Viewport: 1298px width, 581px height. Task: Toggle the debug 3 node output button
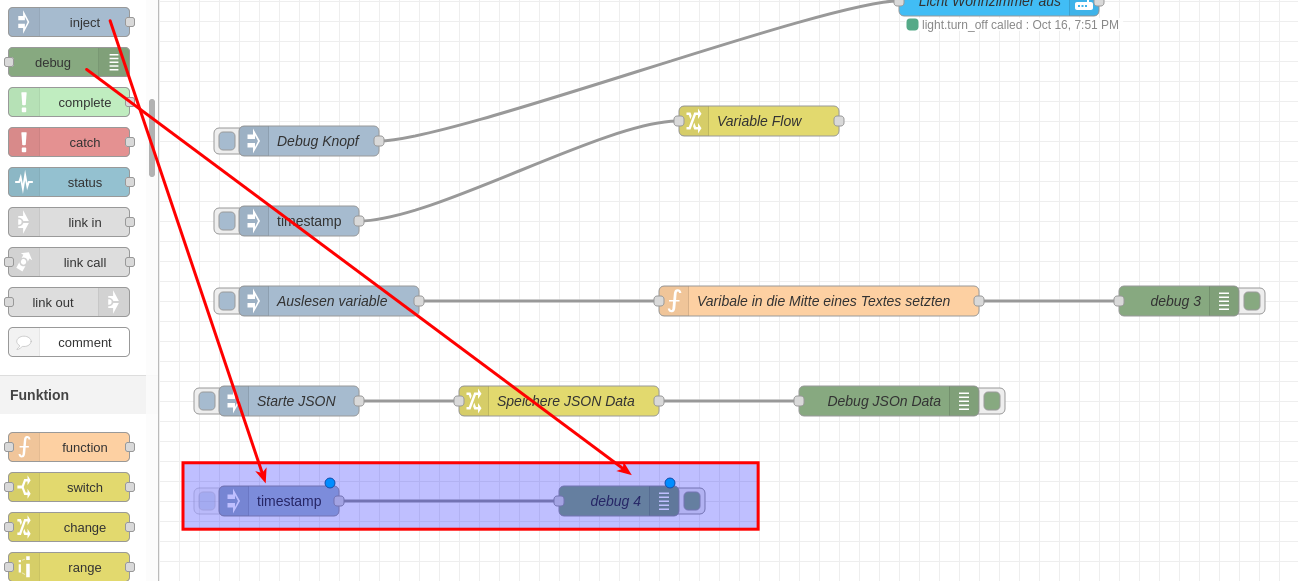(x=1252, y=301)
